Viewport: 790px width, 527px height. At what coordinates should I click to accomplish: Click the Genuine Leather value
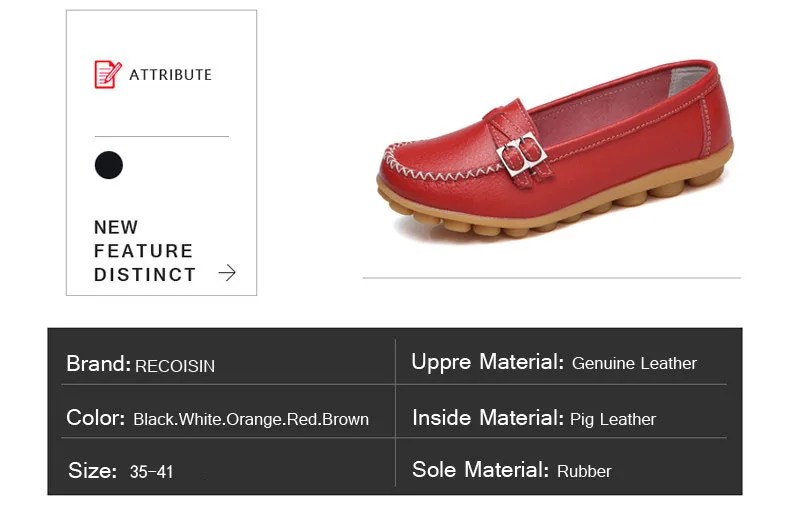(x=634, y=363)
